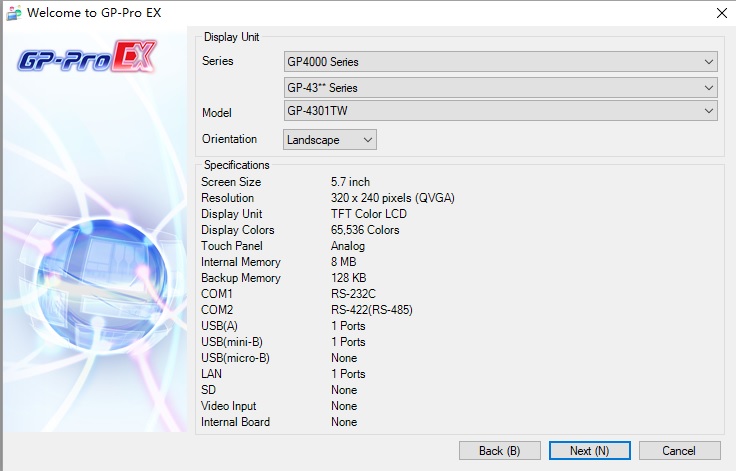Cancel the setup wizard
The width and height of the screenshot is (736, 471).
pos(679,451)
